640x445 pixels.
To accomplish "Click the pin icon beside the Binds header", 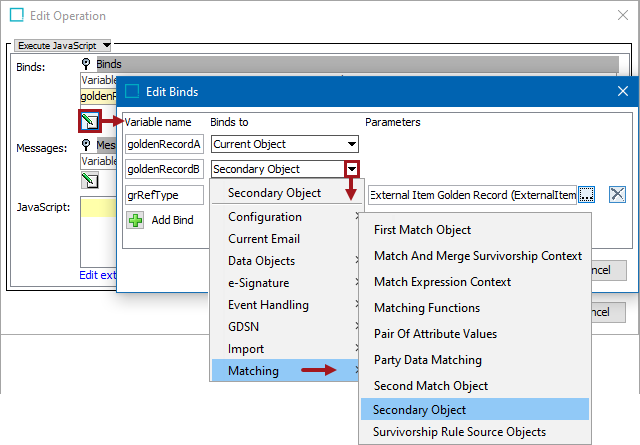I will pos(86,64).
